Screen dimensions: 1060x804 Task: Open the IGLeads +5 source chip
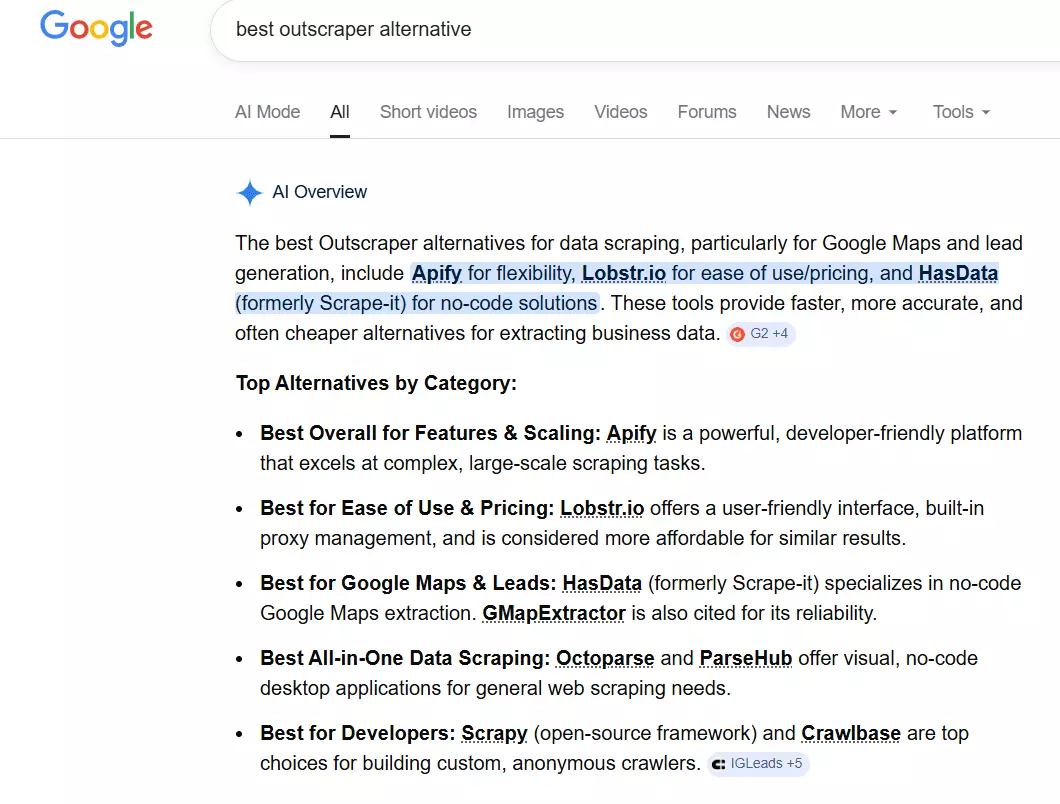tap(756, 764)
